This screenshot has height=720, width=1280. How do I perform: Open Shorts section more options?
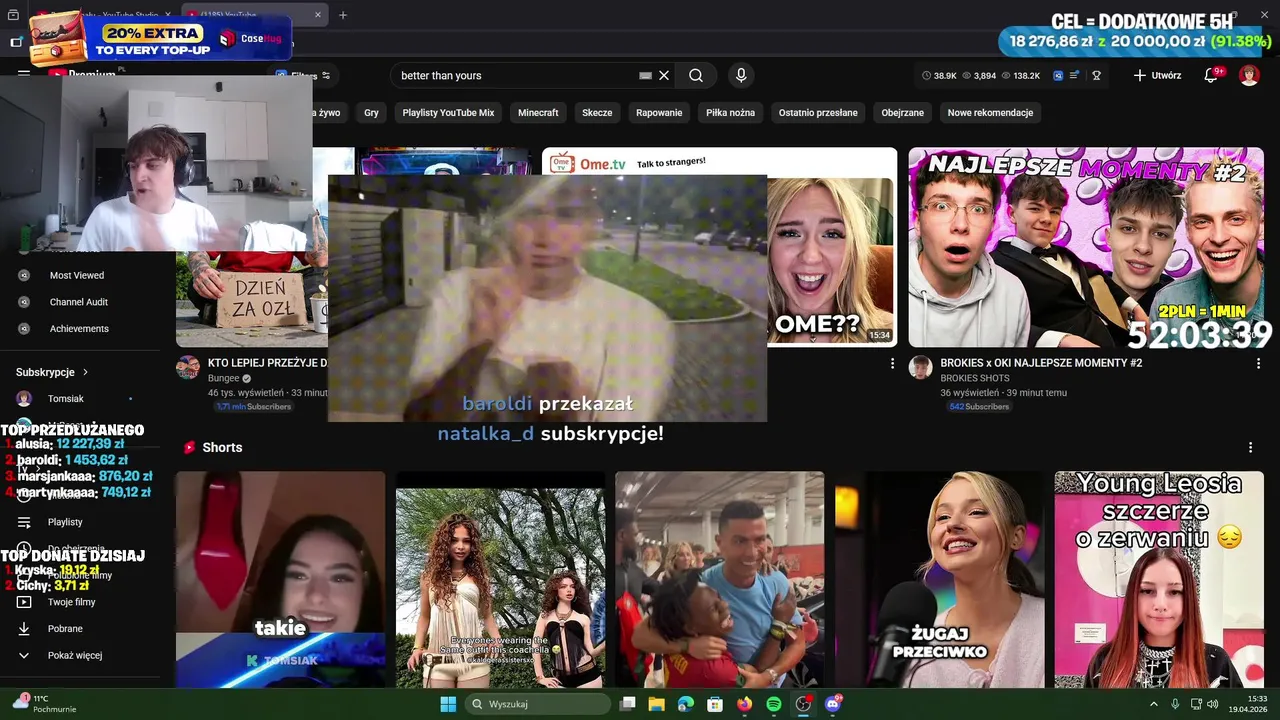(x=1250, y=447)
